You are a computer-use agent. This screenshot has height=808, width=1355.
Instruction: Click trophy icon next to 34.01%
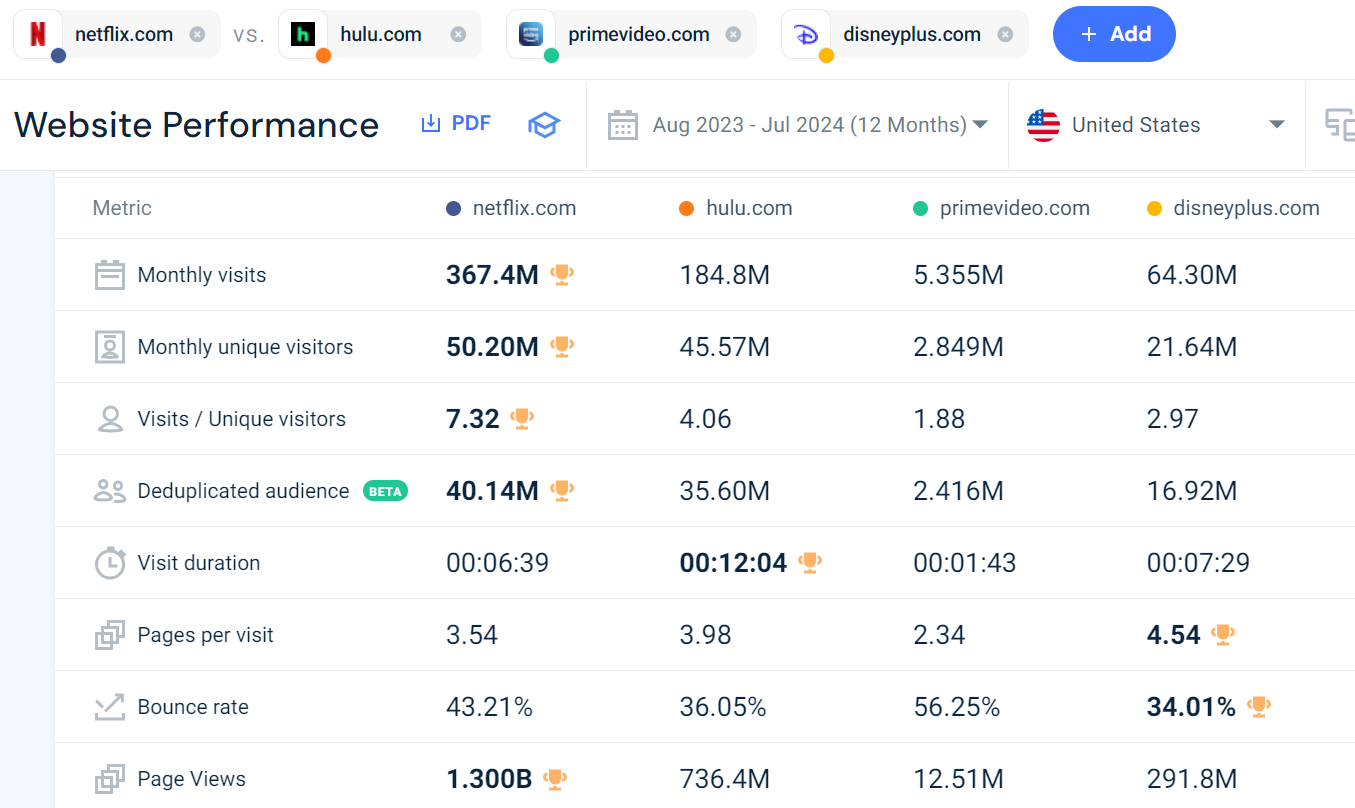point(1259,706)
